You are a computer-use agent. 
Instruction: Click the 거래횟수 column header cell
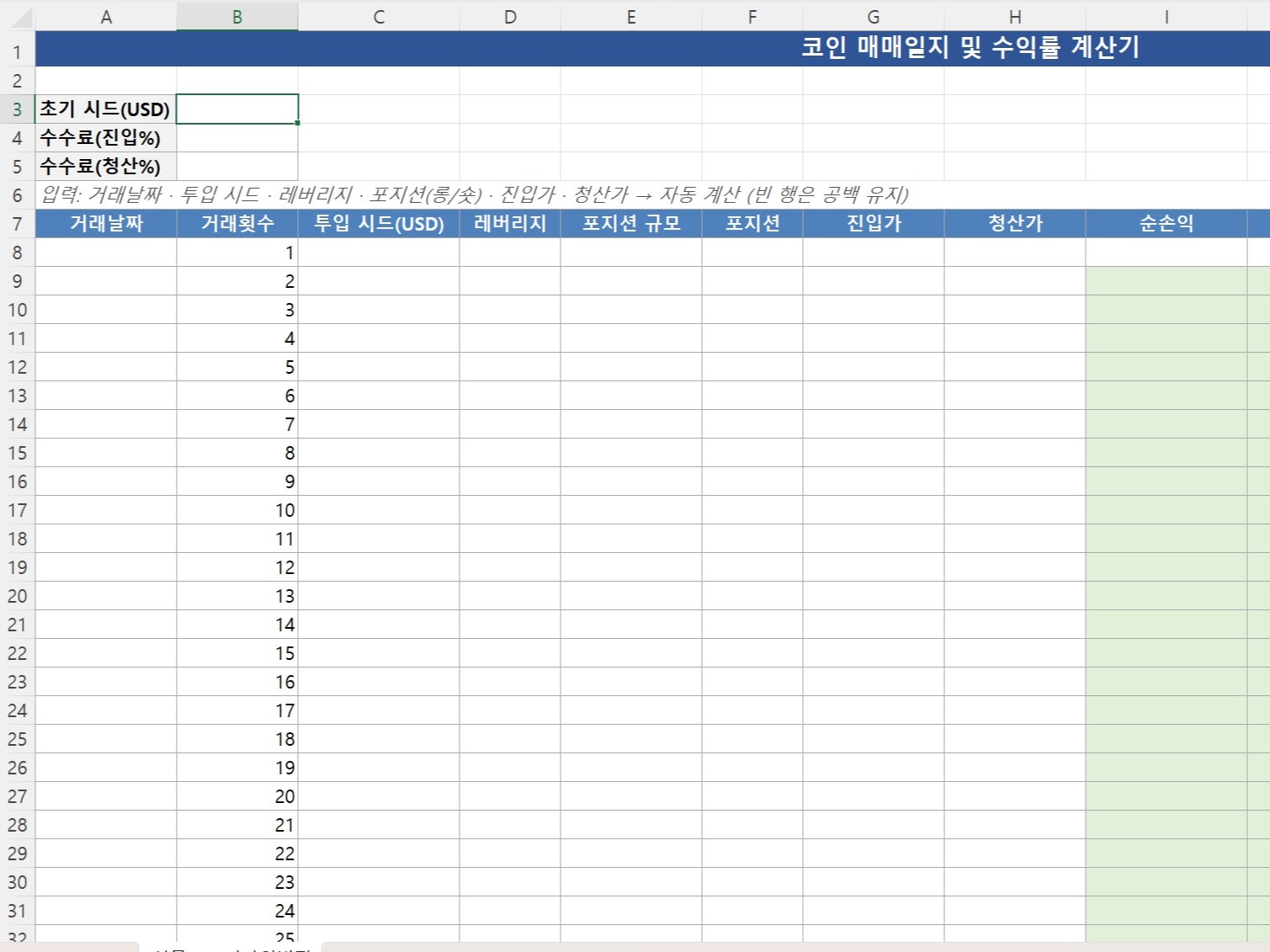pos(236,224)
